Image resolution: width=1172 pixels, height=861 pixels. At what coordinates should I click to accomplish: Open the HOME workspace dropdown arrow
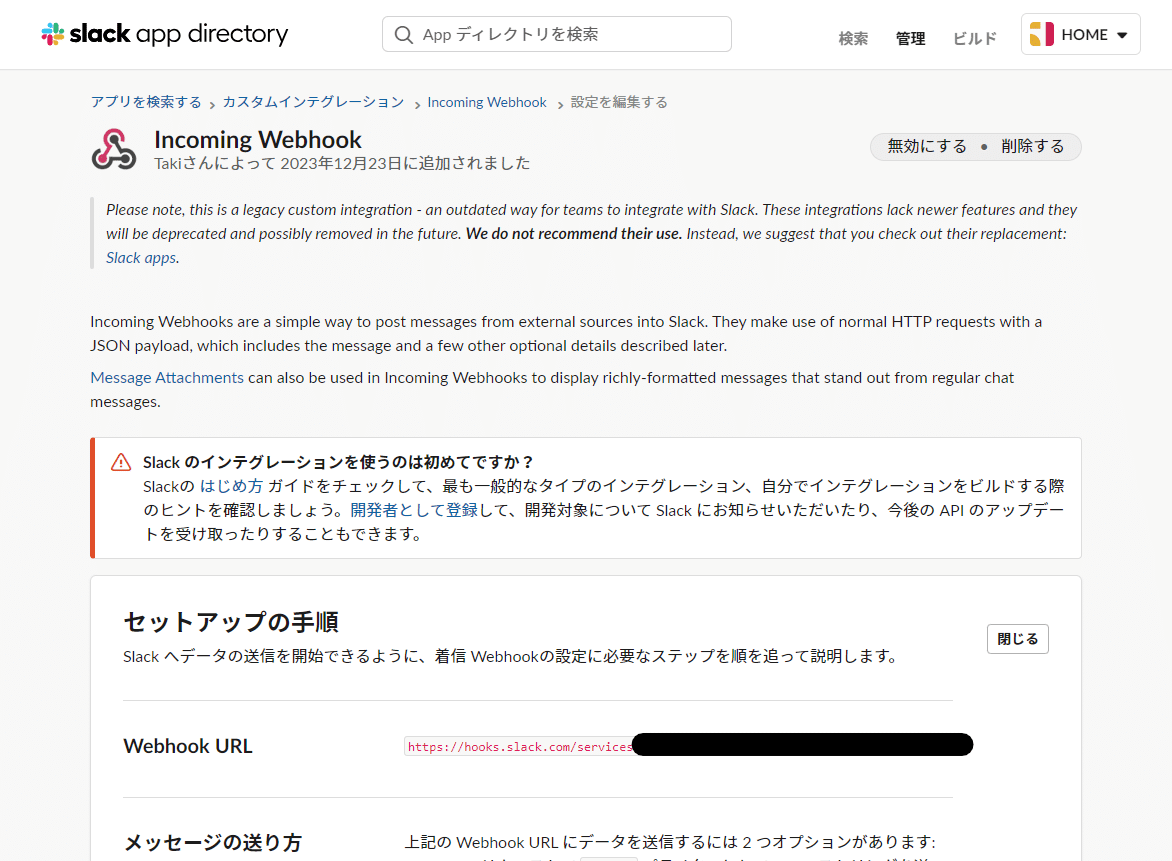(1122, 35)
